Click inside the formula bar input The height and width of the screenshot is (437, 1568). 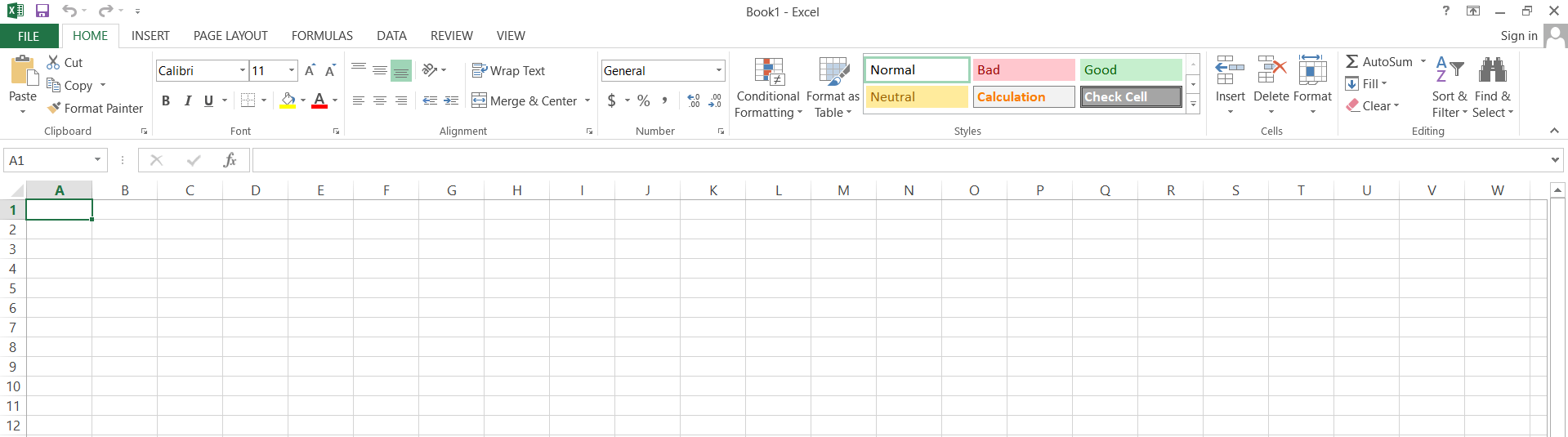point(899,160)
